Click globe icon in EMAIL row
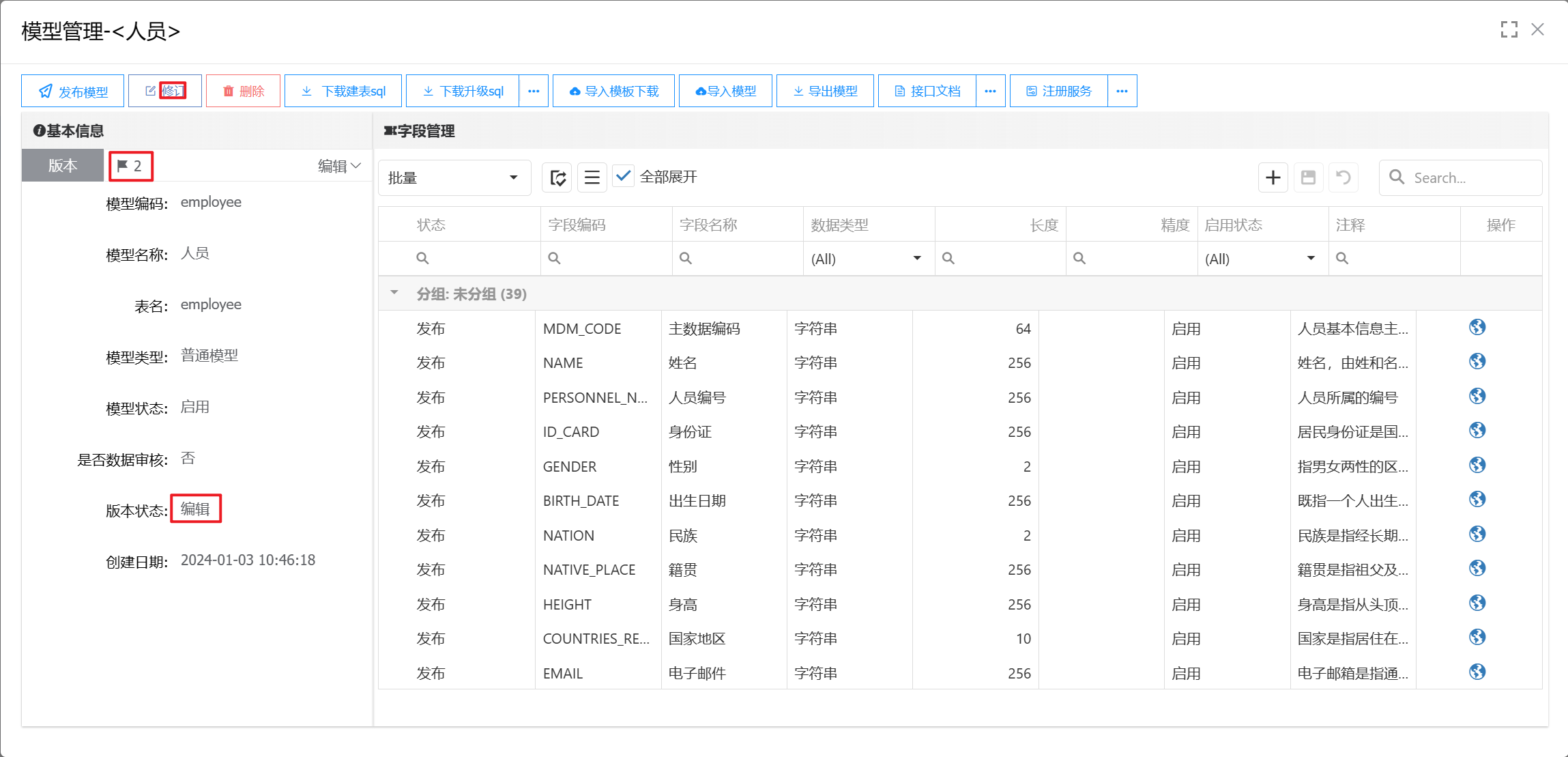 (x=1477, y=672)
